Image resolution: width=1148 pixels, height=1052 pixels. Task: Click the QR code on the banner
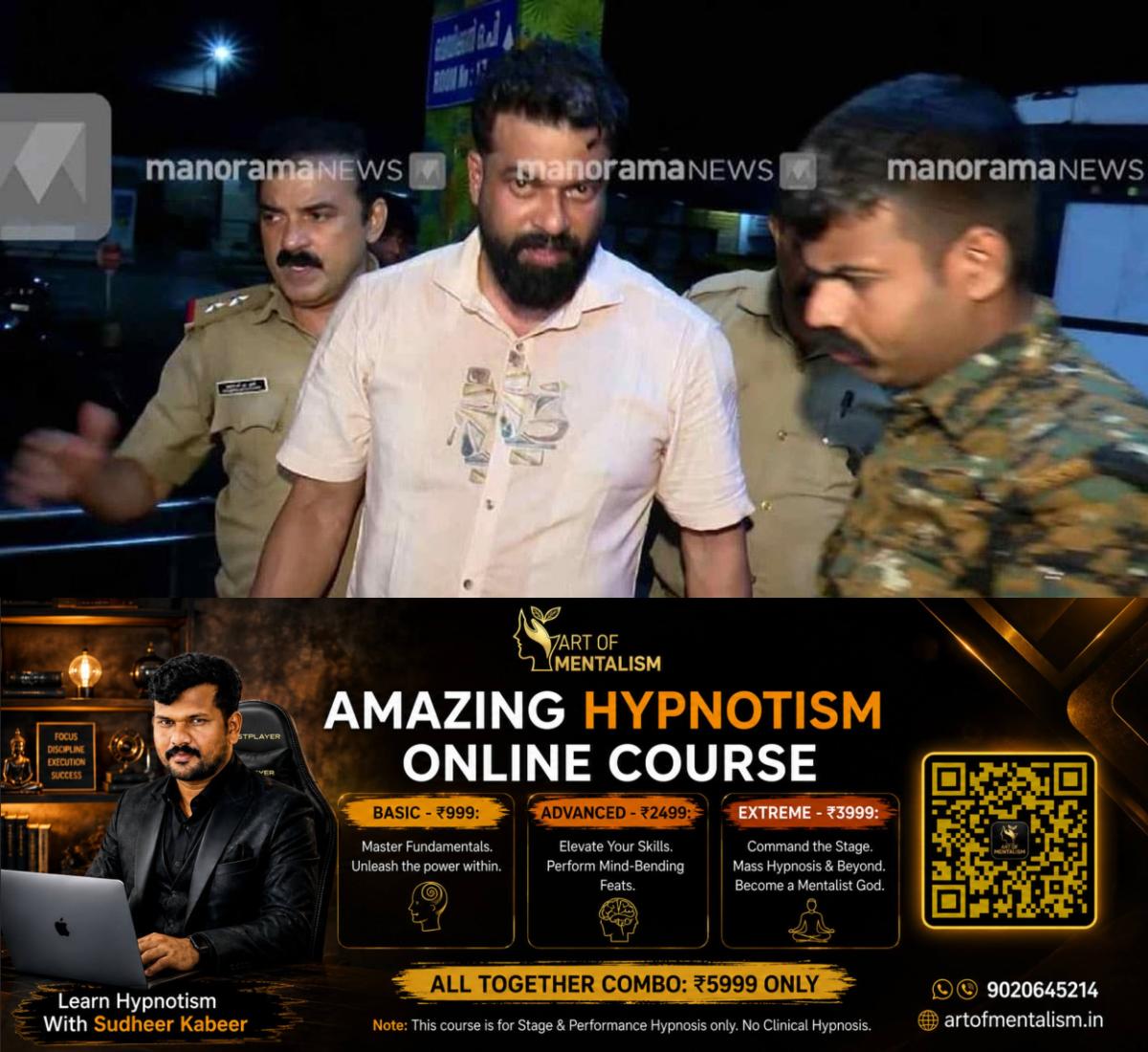click(x=1008, y=840)
